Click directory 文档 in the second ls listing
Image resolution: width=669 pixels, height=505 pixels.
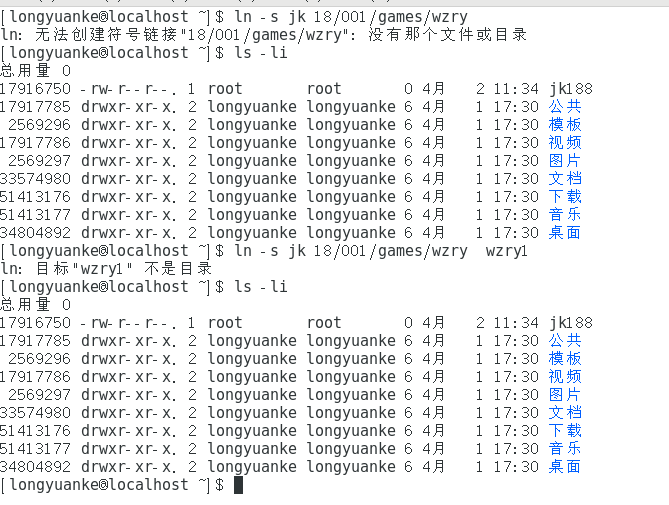click(565, 413)
